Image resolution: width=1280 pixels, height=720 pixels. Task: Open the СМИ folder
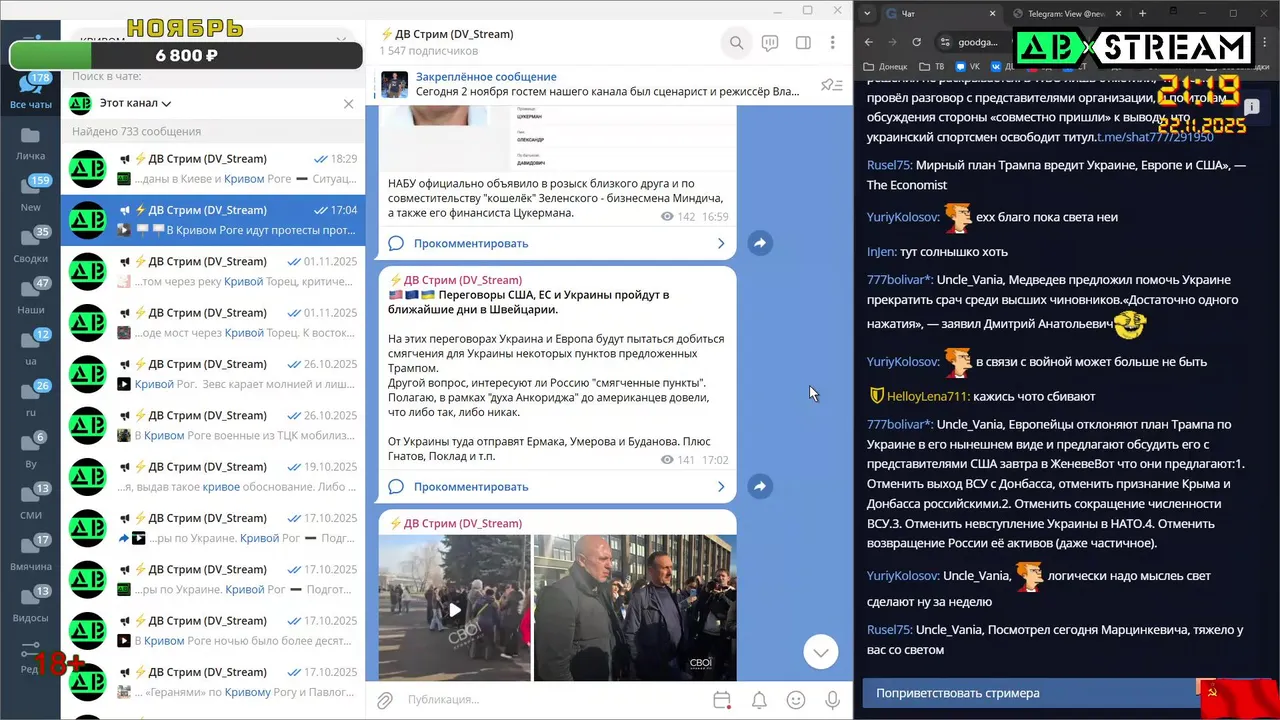[30, 503]
